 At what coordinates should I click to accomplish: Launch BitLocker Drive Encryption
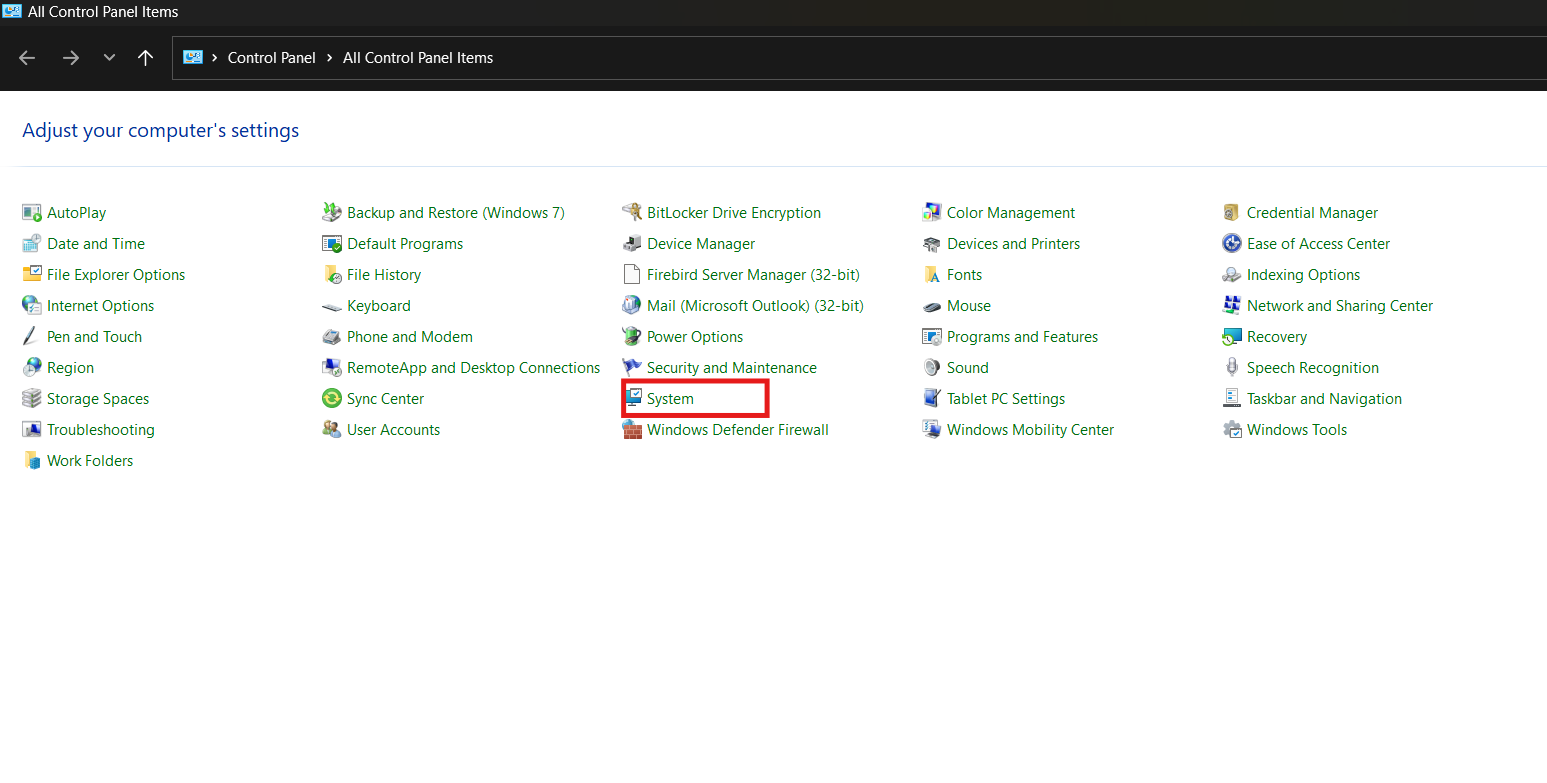pos(734,212)
